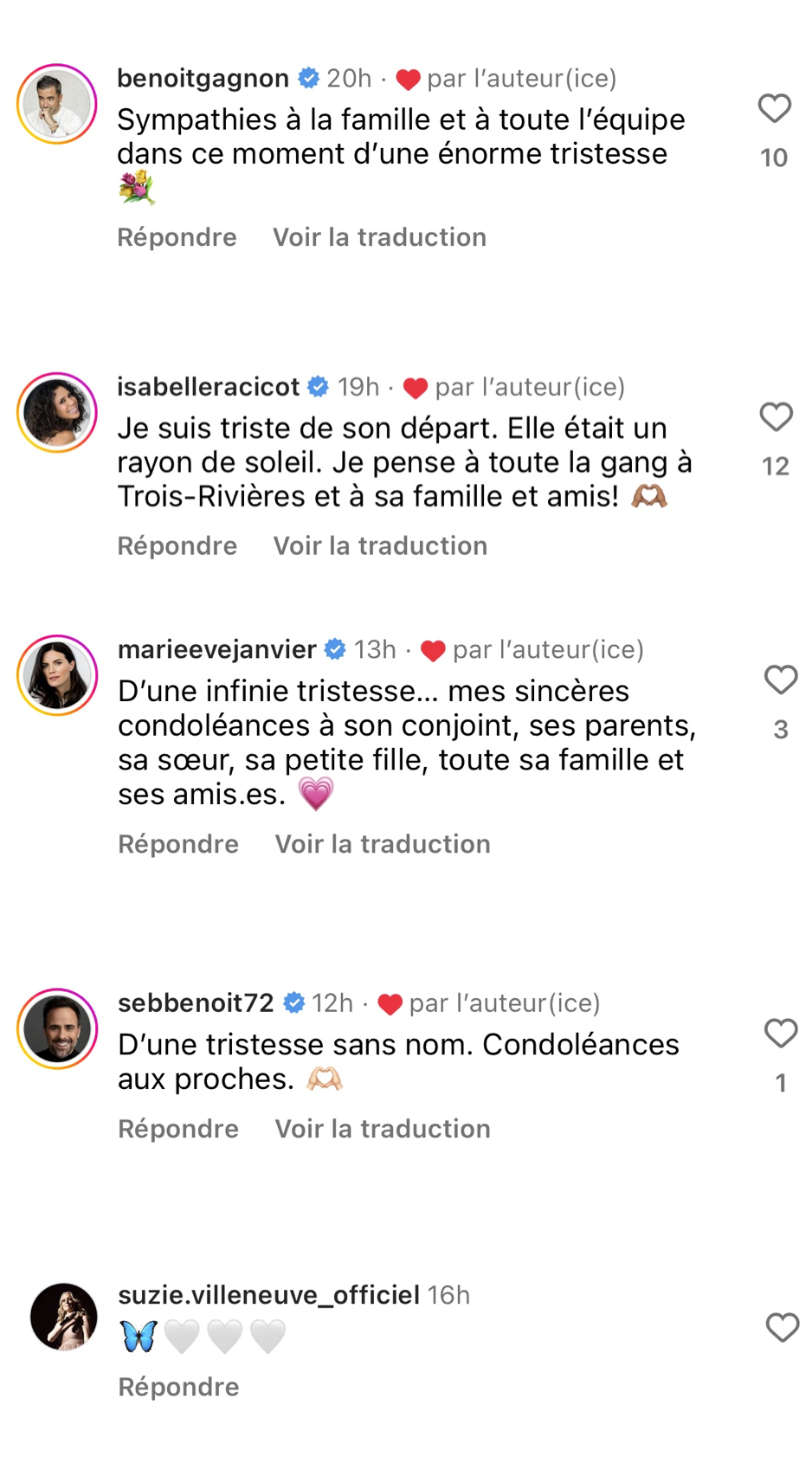Viewport: 812px width, 1482px height.
Task: Reply to isabelleracicot's comment
Action: point(177,546)
